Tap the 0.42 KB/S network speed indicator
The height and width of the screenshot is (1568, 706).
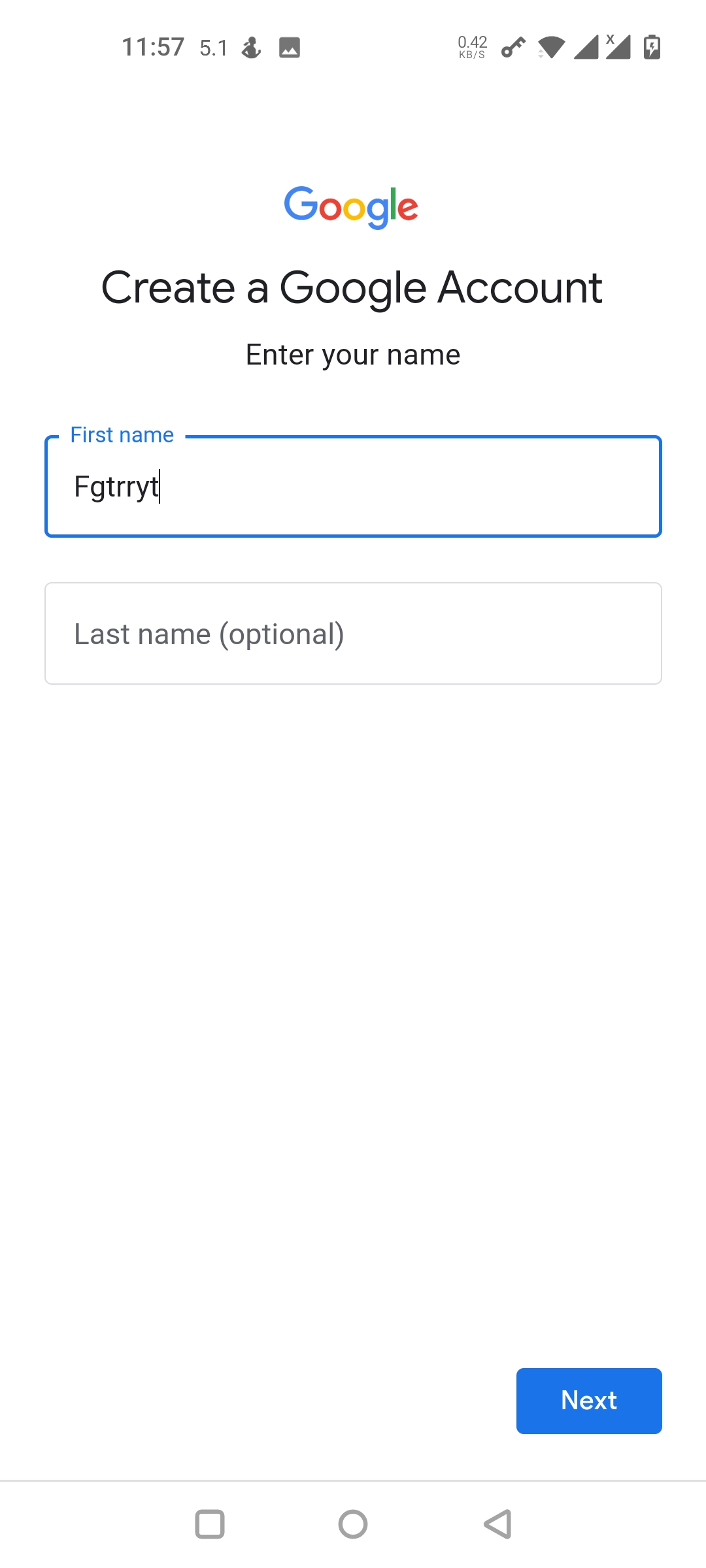tap(473, 47)
